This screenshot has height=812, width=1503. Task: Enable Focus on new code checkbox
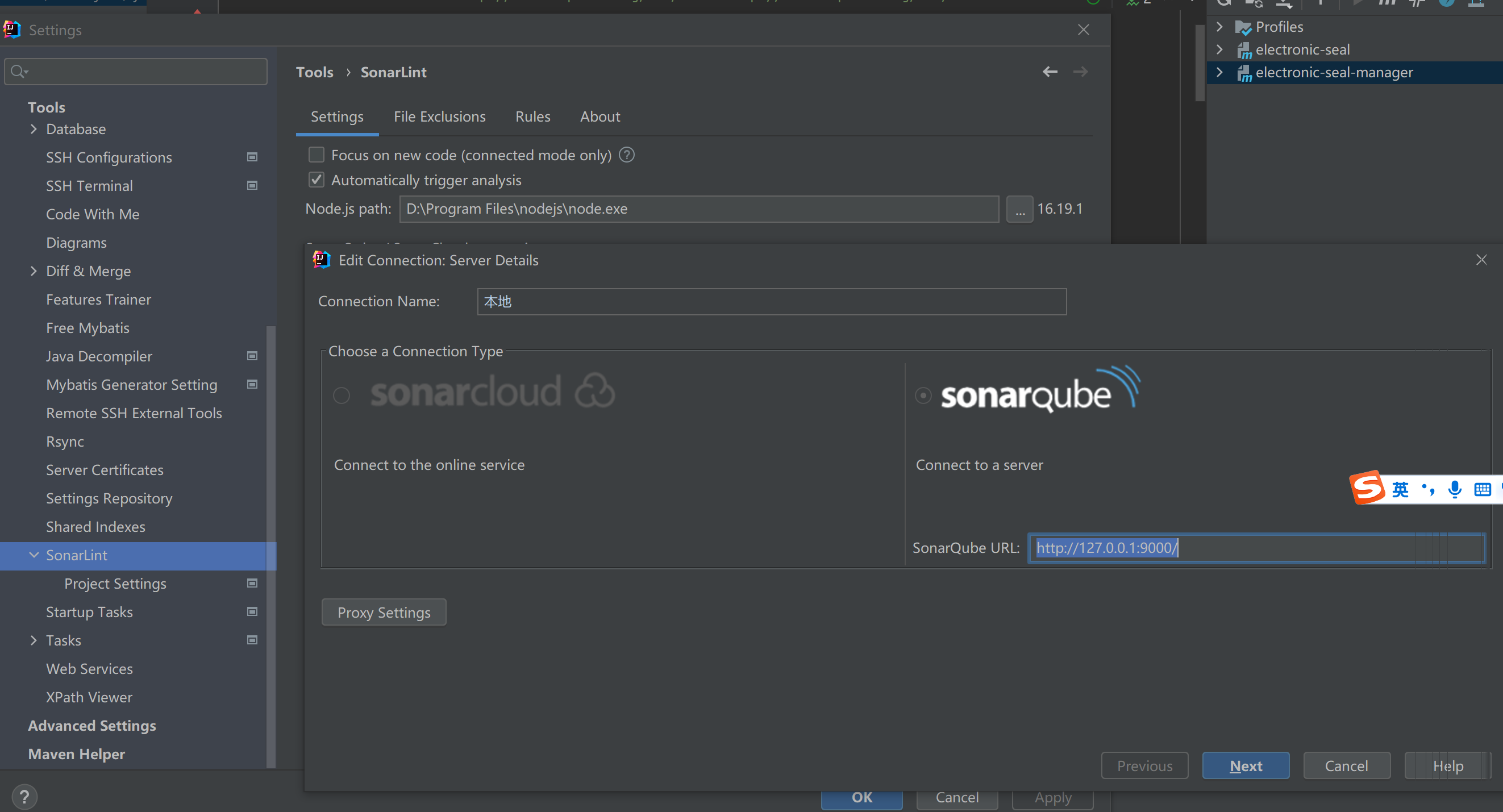pyautogui.click(x=317, y=155)
